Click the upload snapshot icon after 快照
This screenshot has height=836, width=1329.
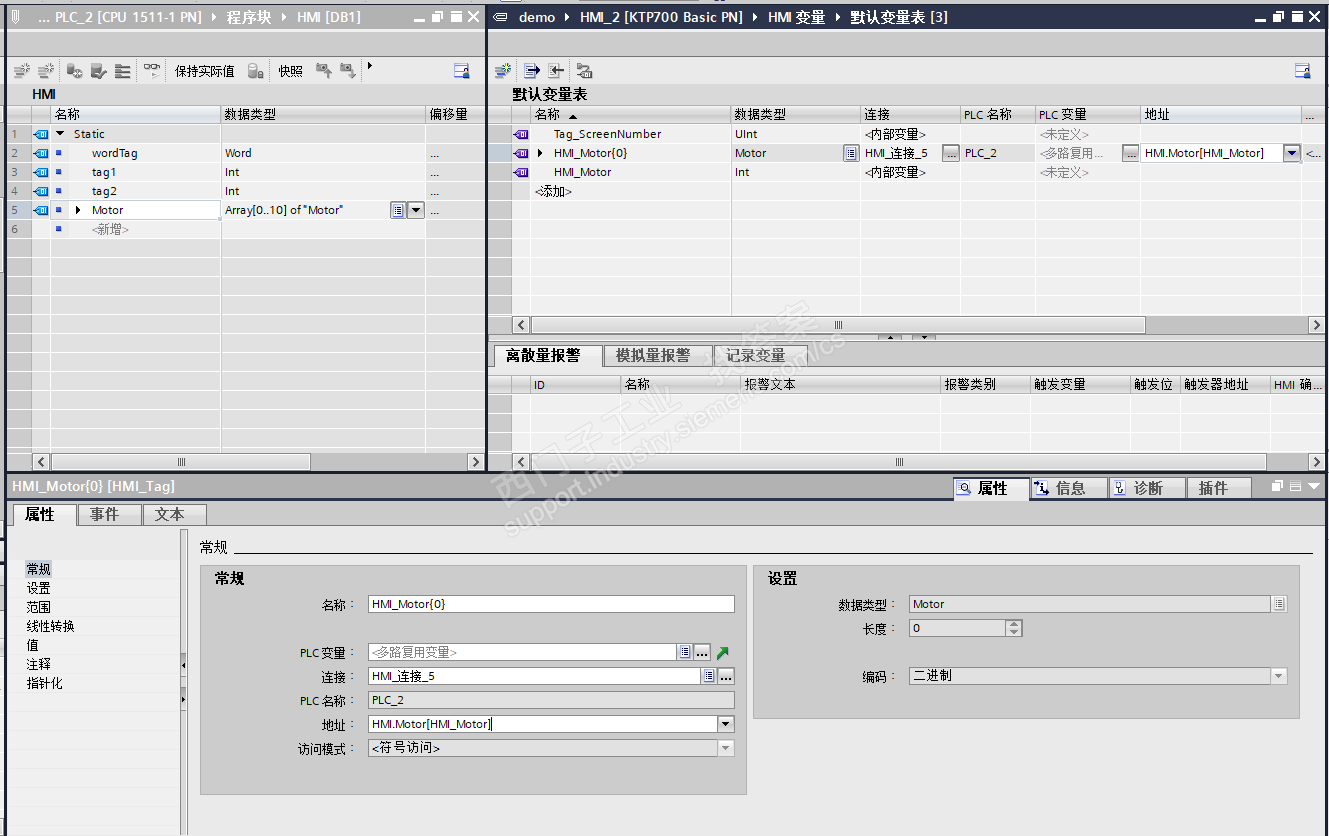pos(323,70)
